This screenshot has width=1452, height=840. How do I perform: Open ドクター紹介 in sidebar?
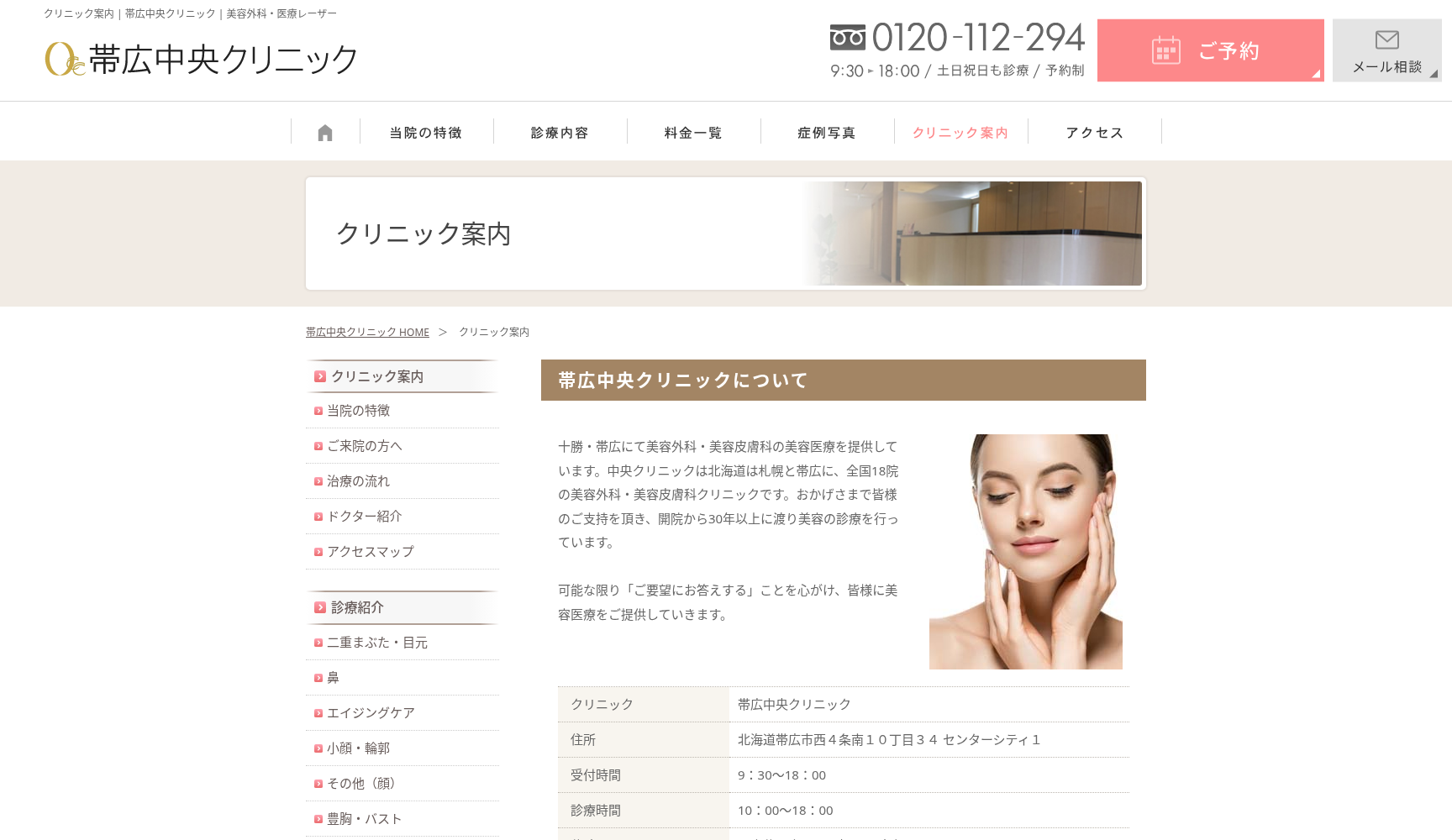(x=365, y=517)
